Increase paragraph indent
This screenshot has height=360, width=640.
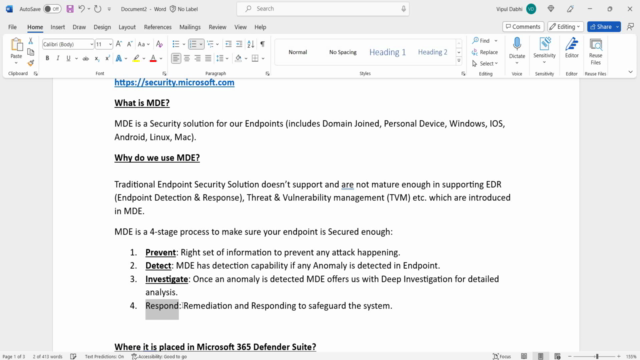click(239, 44)
